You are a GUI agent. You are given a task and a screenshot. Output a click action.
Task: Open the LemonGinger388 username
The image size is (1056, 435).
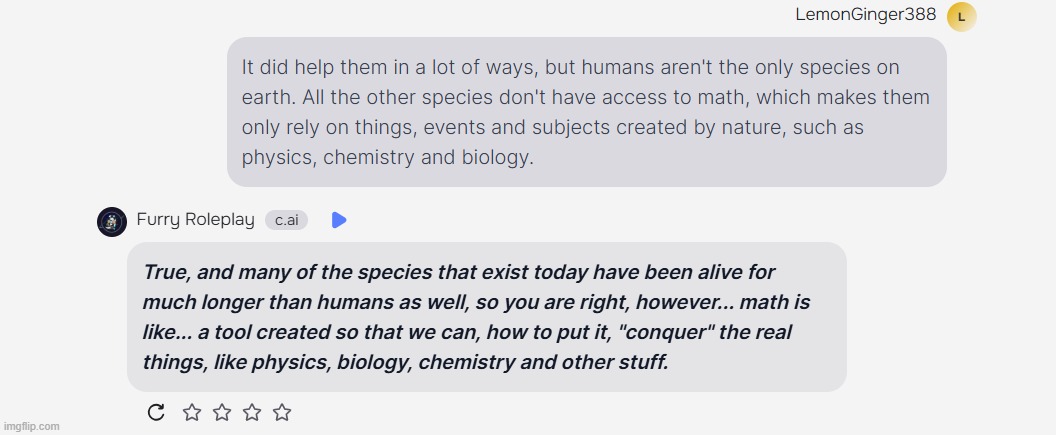(x=865, y=15)
